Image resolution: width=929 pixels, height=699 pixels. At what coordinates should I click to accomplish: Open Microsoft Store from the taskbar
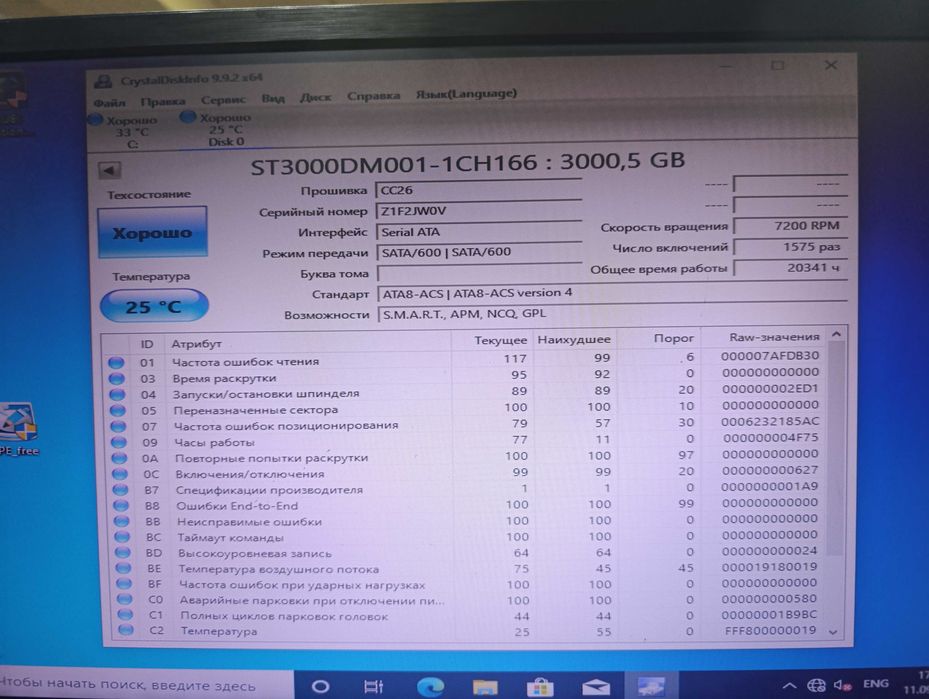(x=540, y=687)
